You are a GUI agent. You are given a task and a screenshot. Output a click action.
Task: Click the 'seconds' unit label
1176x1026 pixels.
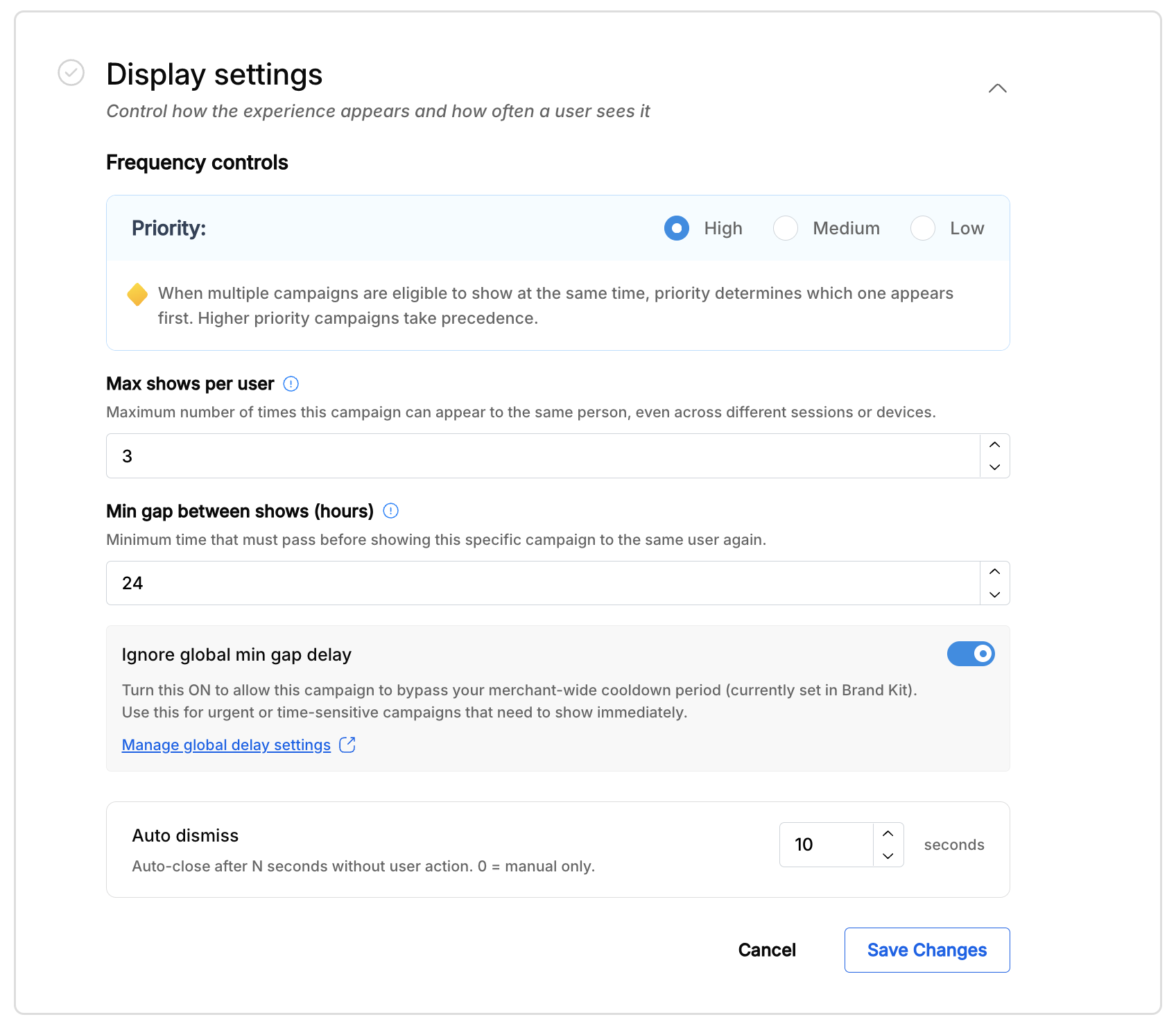tap(954, 845)
